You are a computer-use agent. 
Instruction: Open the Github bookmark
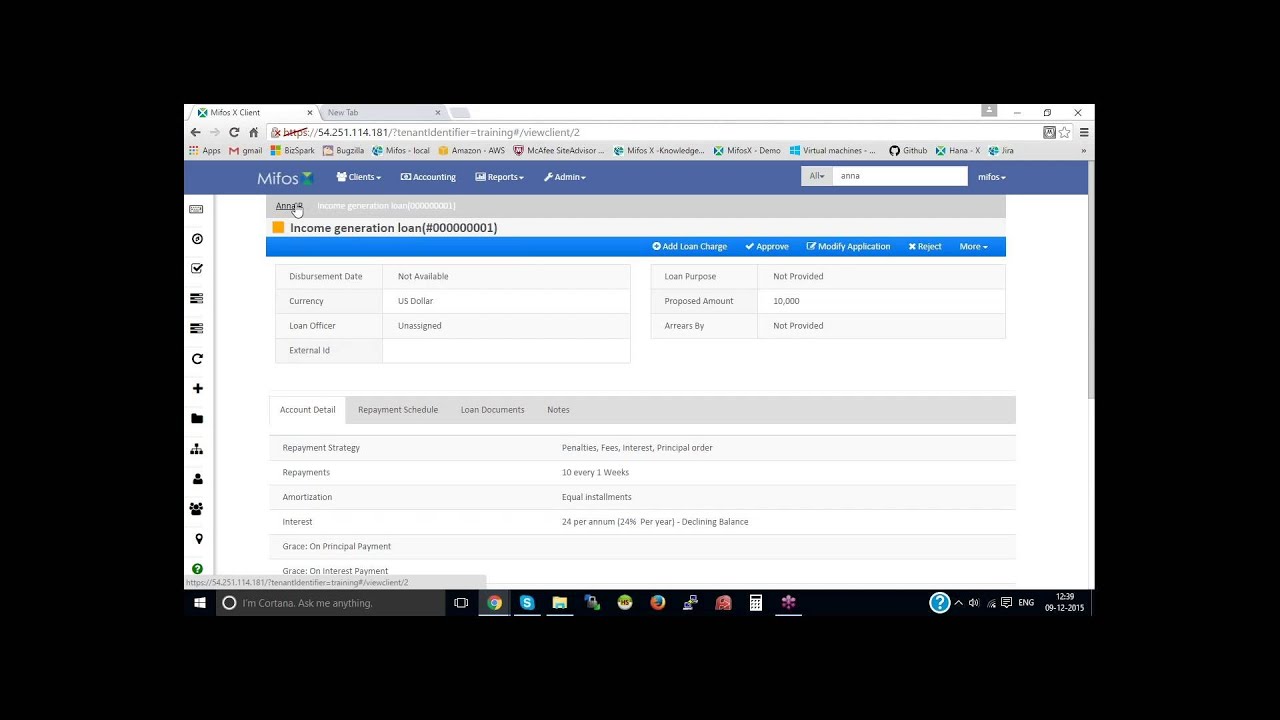(x=909, y=151)
